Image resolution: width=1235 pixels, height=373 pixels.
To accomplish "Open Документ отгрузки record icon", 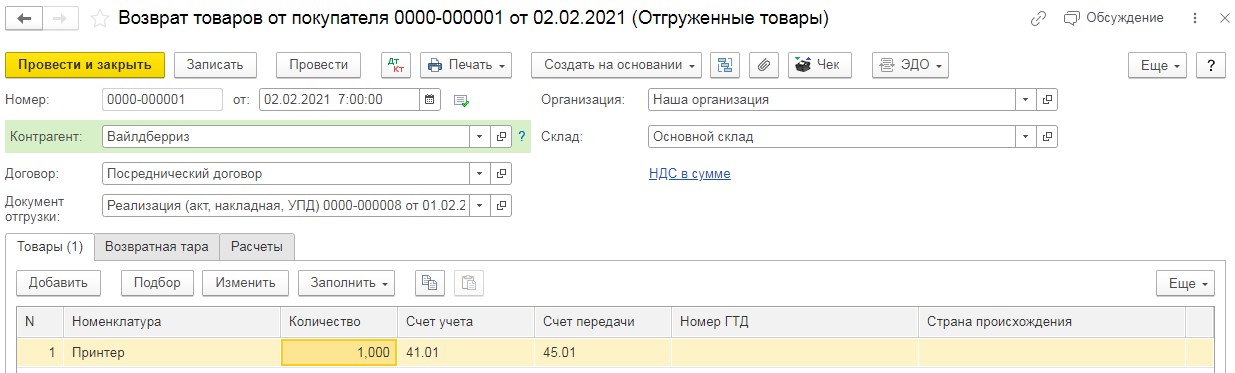I will pos(502,205).
